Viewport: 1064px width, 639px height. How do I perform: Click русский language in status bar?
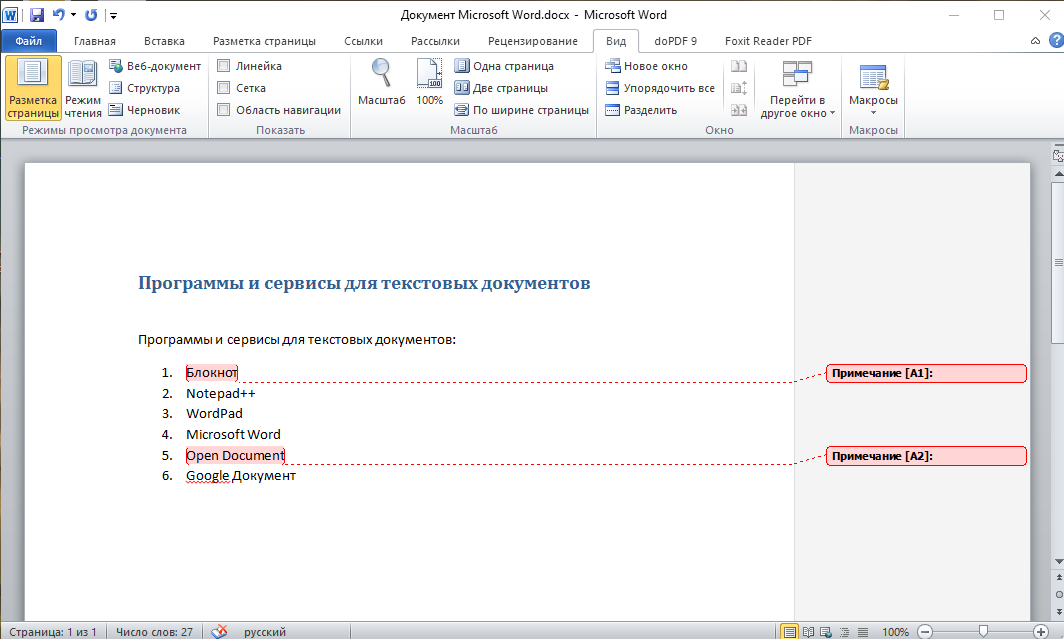pyautogui.click(x=265, y=632)
